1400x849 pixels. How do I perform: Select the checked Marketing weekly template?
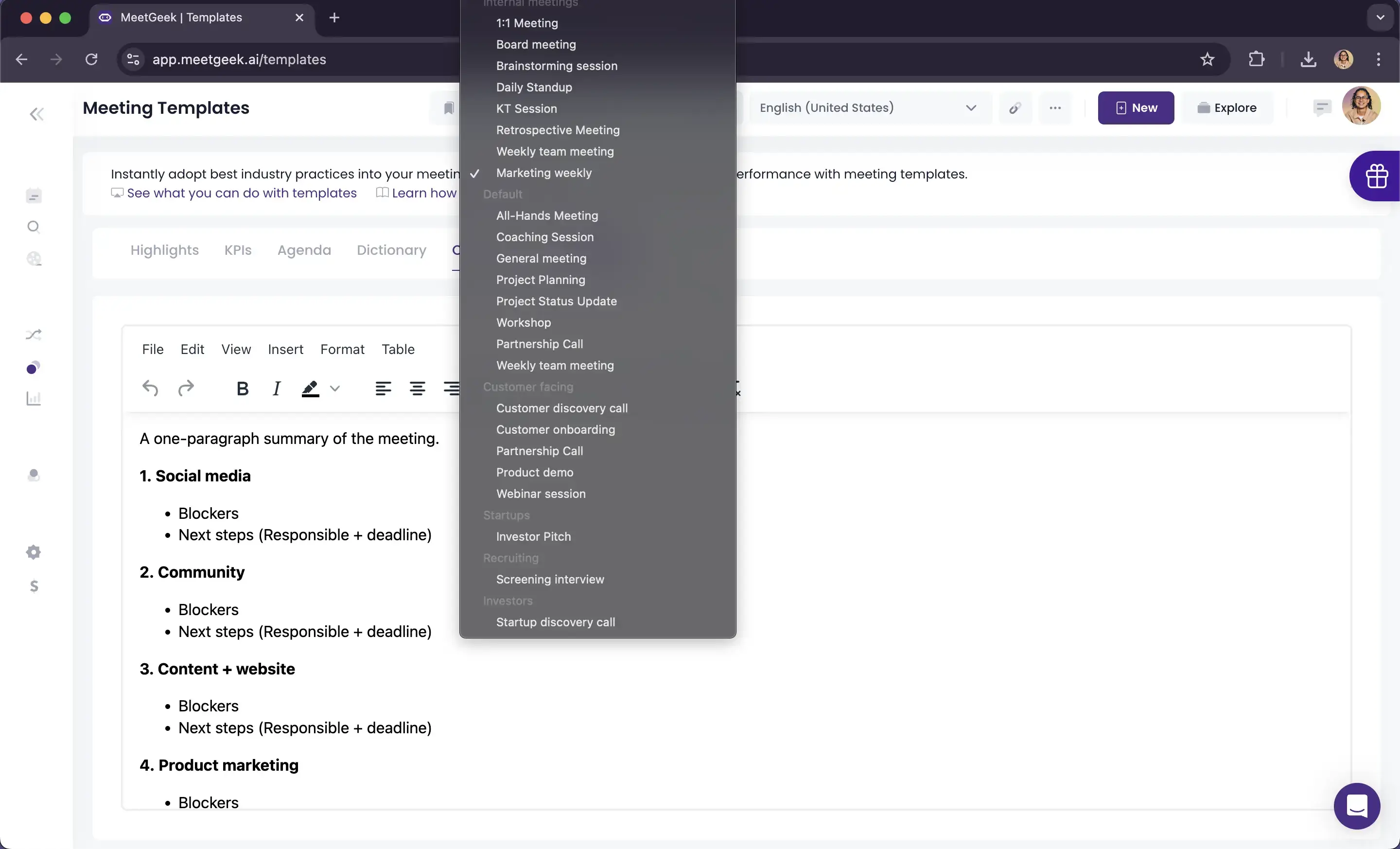(543, 173)
